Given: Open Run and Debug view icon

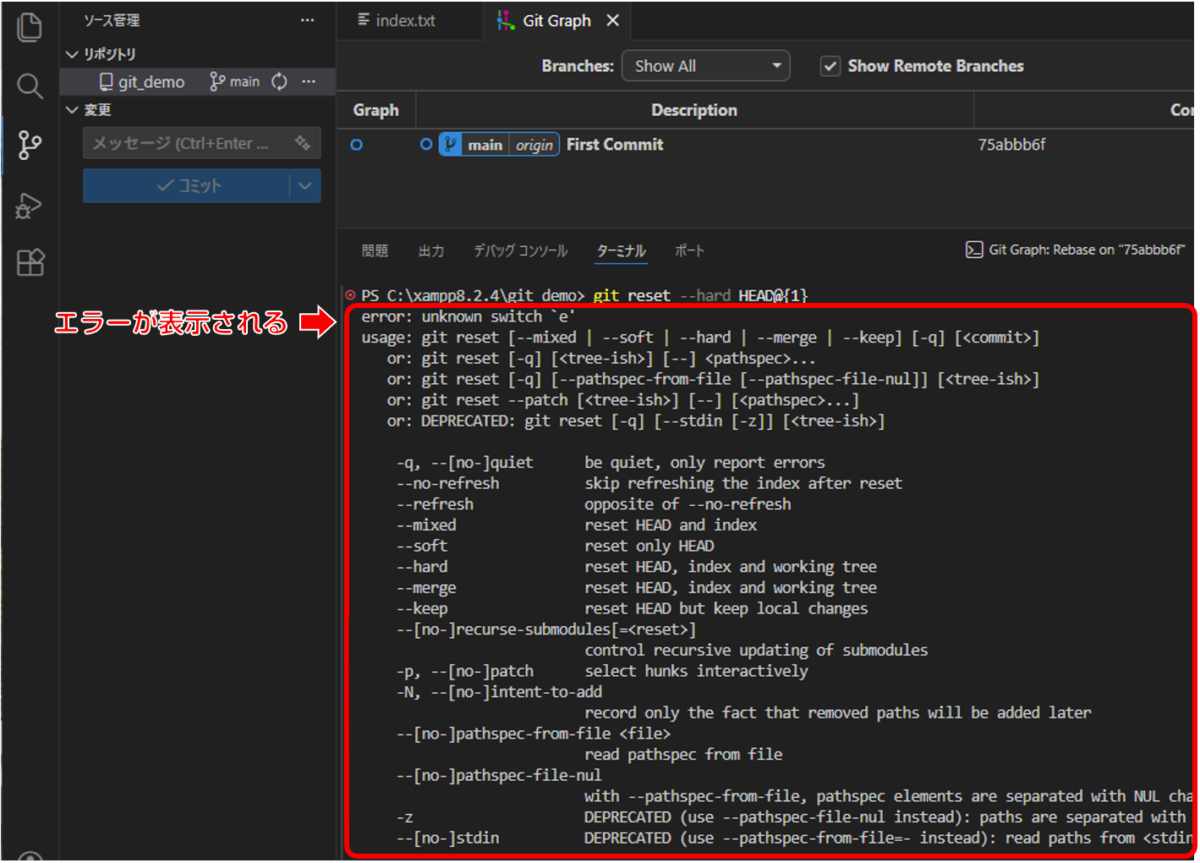Looking at the screenshot, I should coord(30,205).
